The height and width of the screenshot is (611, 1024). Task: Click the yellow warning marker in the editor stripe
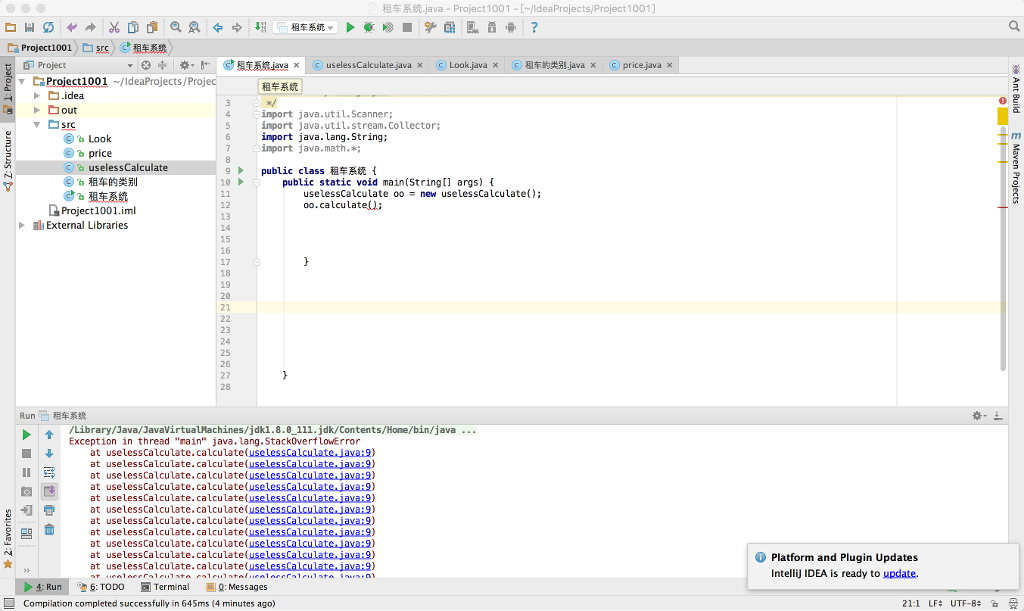[1002, 116]
